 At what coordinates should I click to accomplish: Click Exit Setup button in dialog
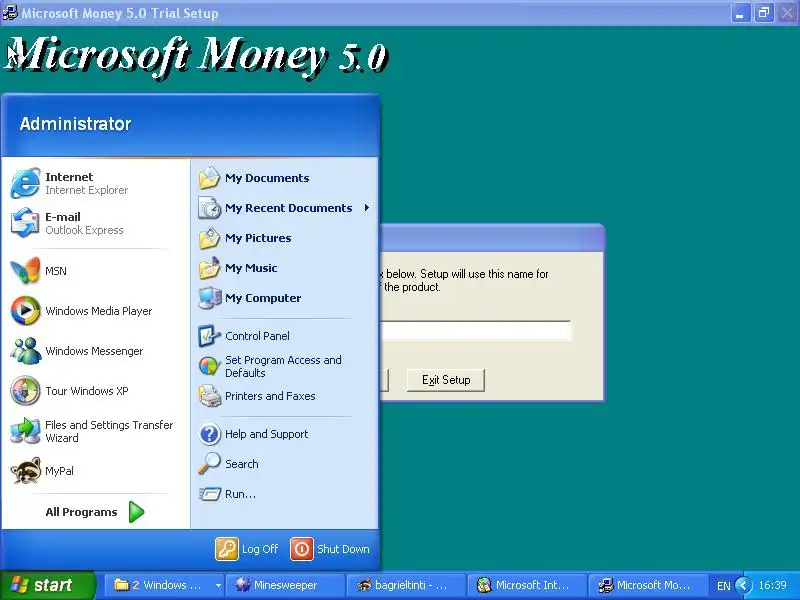click(445, 380)
